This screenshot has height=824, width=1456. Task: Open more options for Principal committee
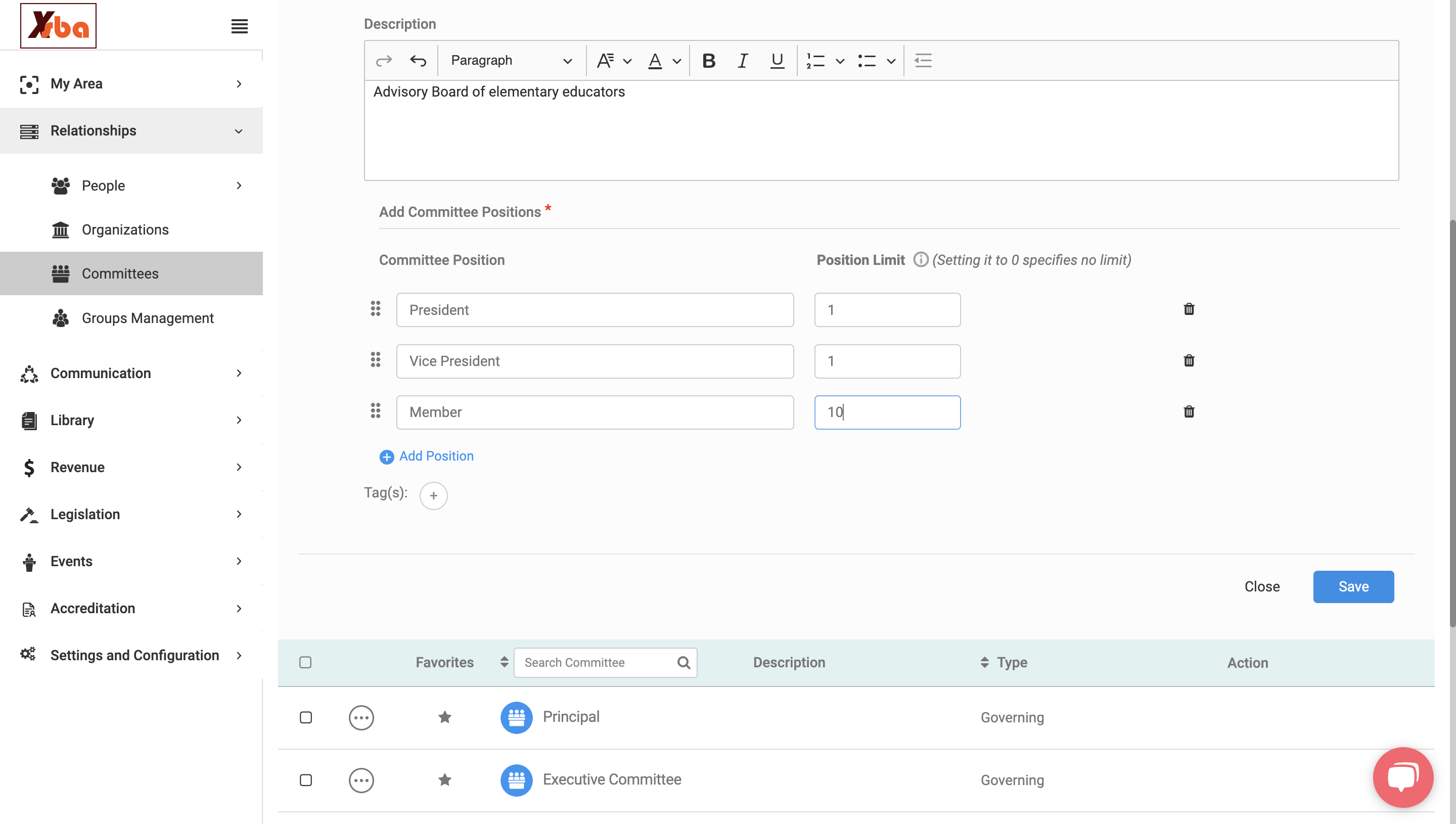(361, 718)
